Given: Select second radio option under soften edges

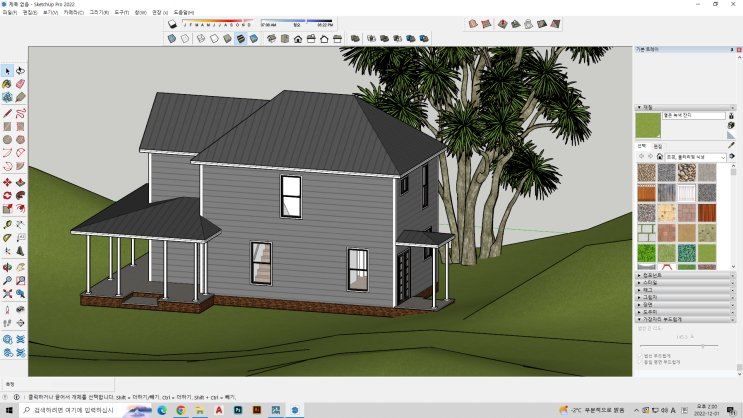Looking at the screenshot, I should [640, 362].
